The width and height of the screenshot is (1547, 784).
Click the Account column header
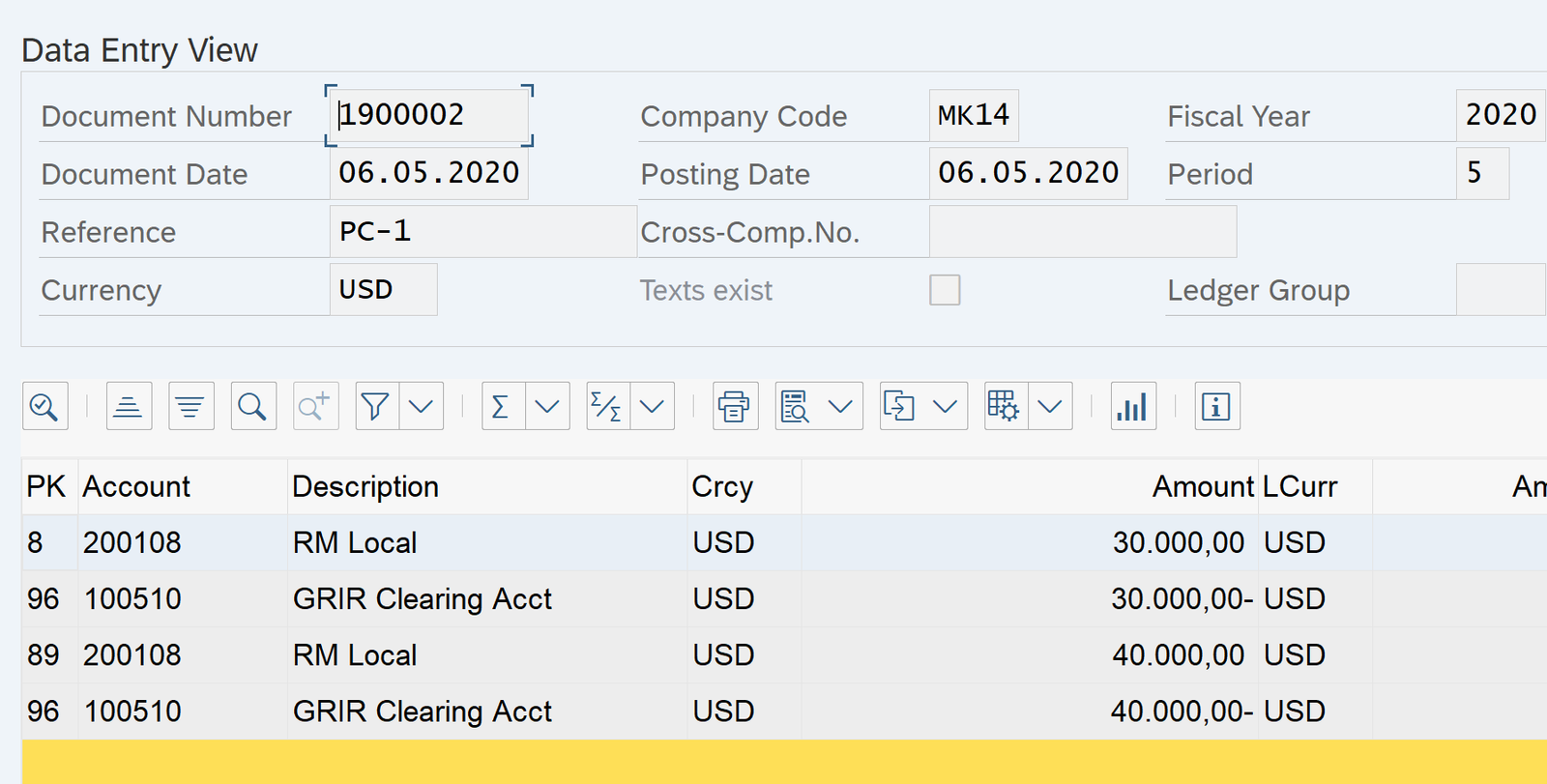click(136, 486)
